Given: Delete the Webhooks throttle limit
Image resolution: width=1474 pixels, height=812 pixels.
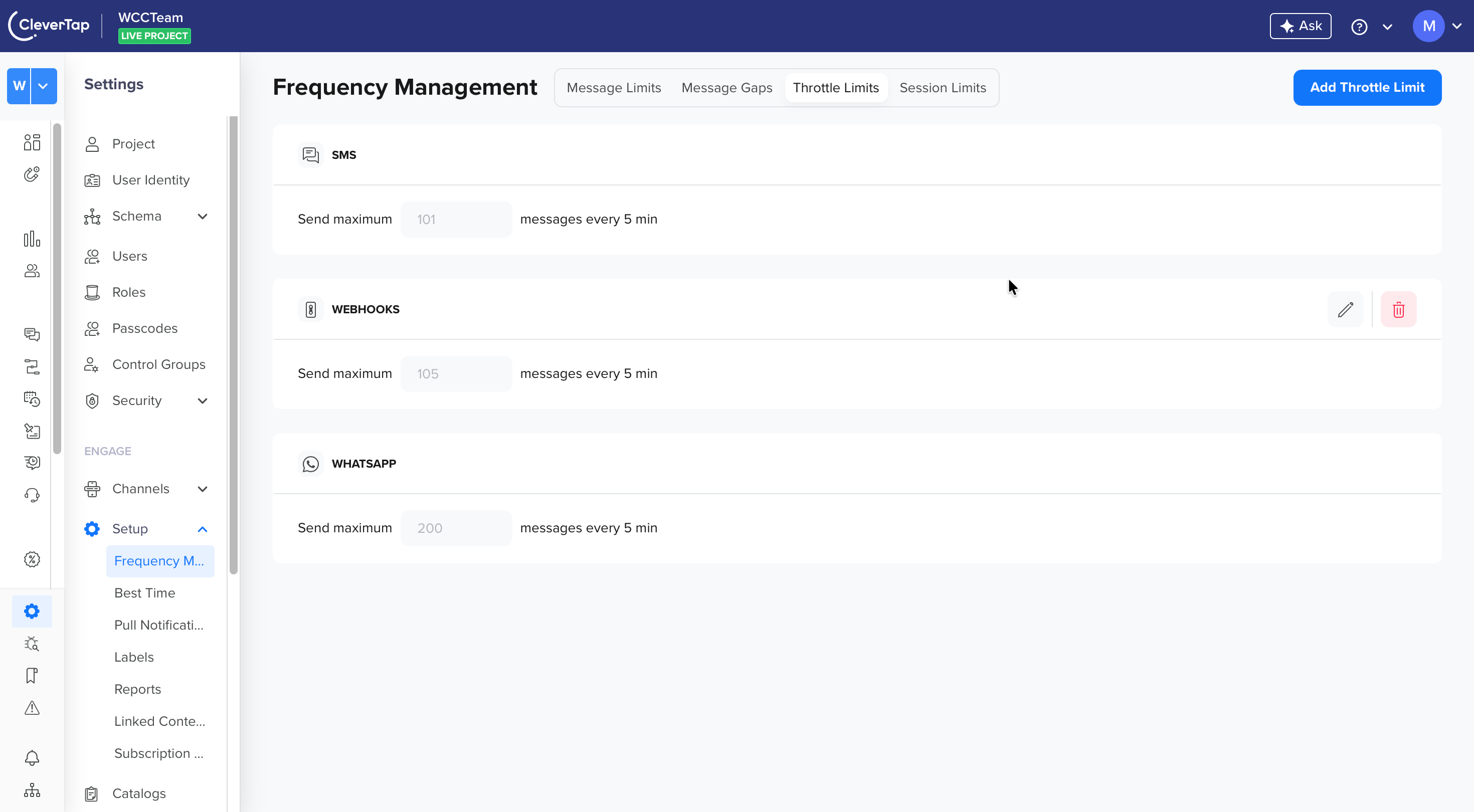Looking at the screenshot, I should pos(1398,310).
